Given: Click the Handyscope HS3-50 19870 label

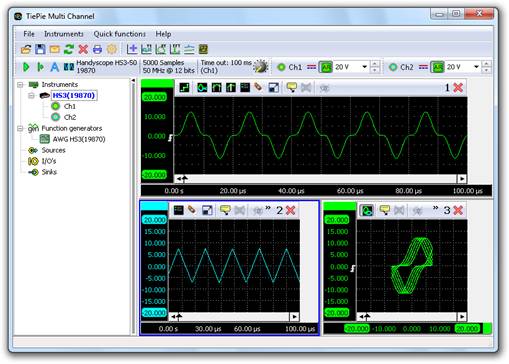Looking at the screenshot, I should coord(106,66).
